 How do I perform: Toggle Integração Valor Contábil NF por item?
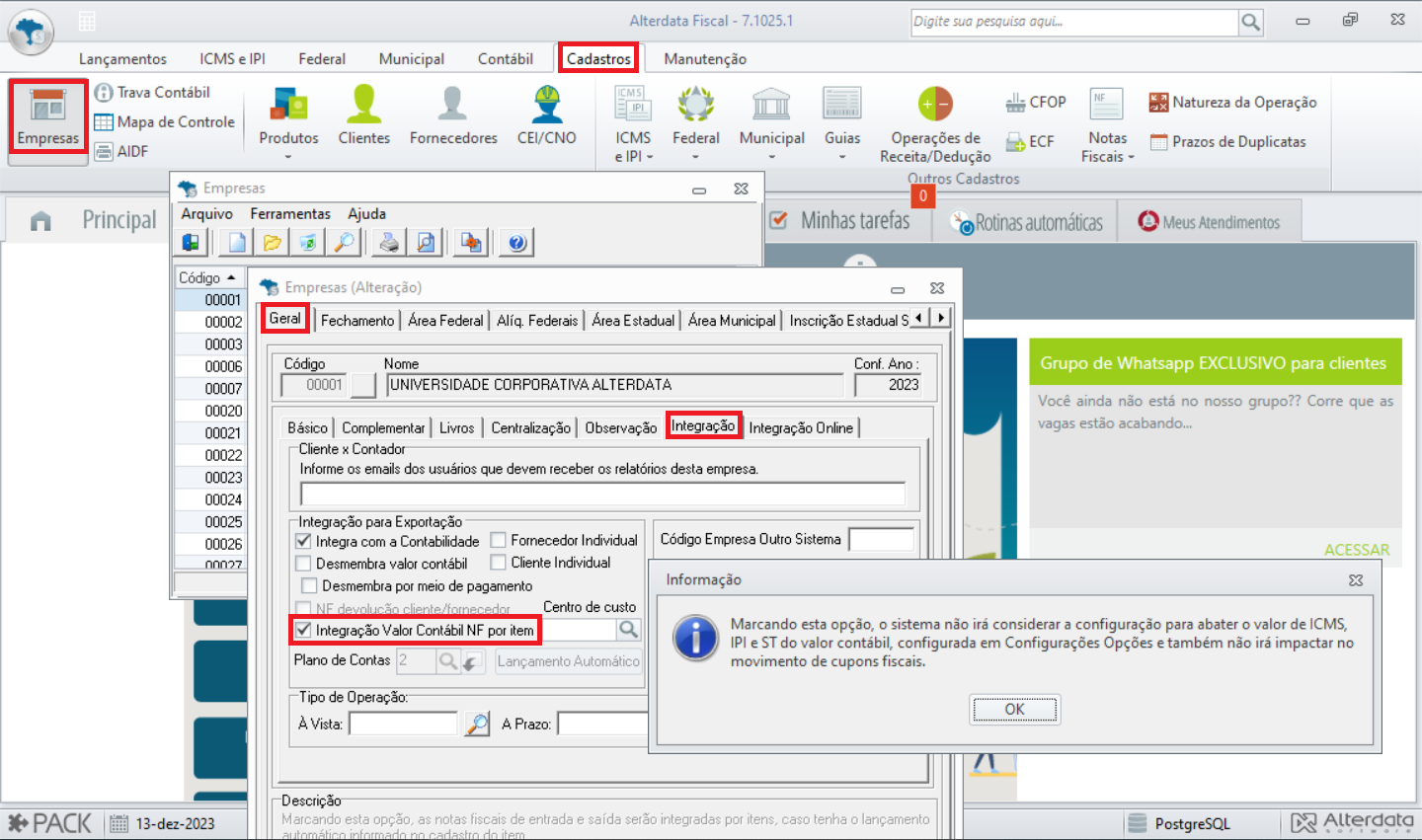click(304, 630)
